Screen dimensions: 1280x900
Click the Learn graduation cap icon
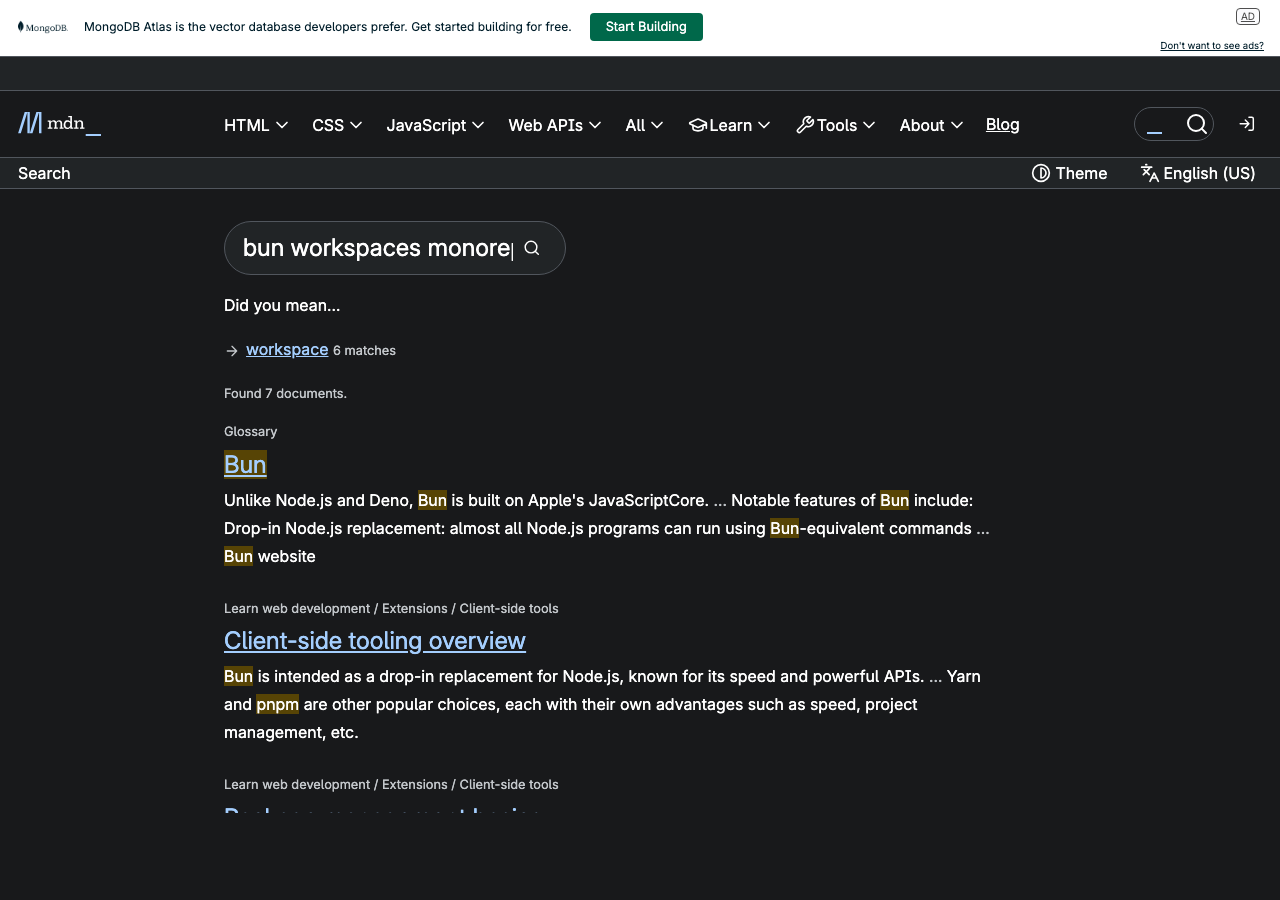698,124
